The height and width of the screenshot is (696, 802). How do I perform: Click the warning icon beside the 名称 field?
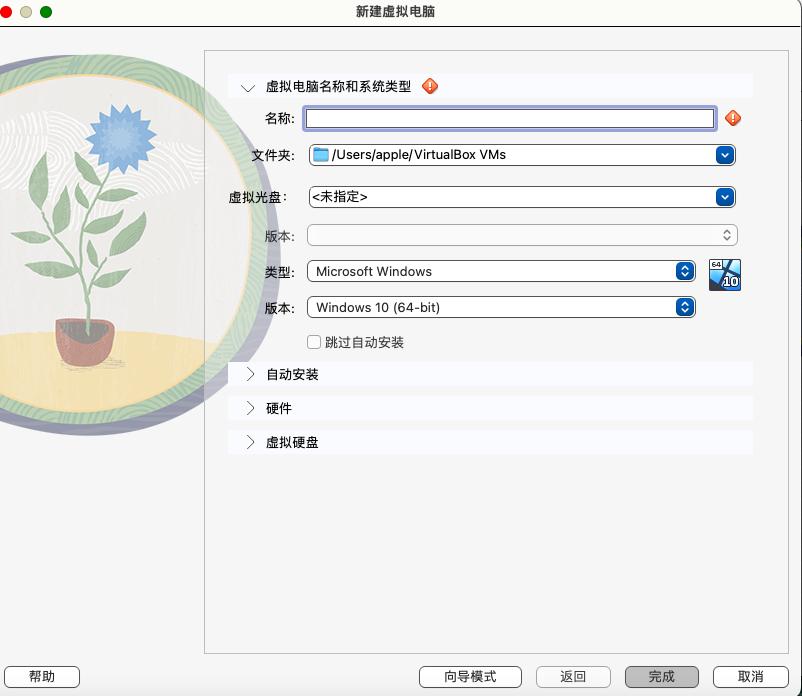(x=732, y=118)
